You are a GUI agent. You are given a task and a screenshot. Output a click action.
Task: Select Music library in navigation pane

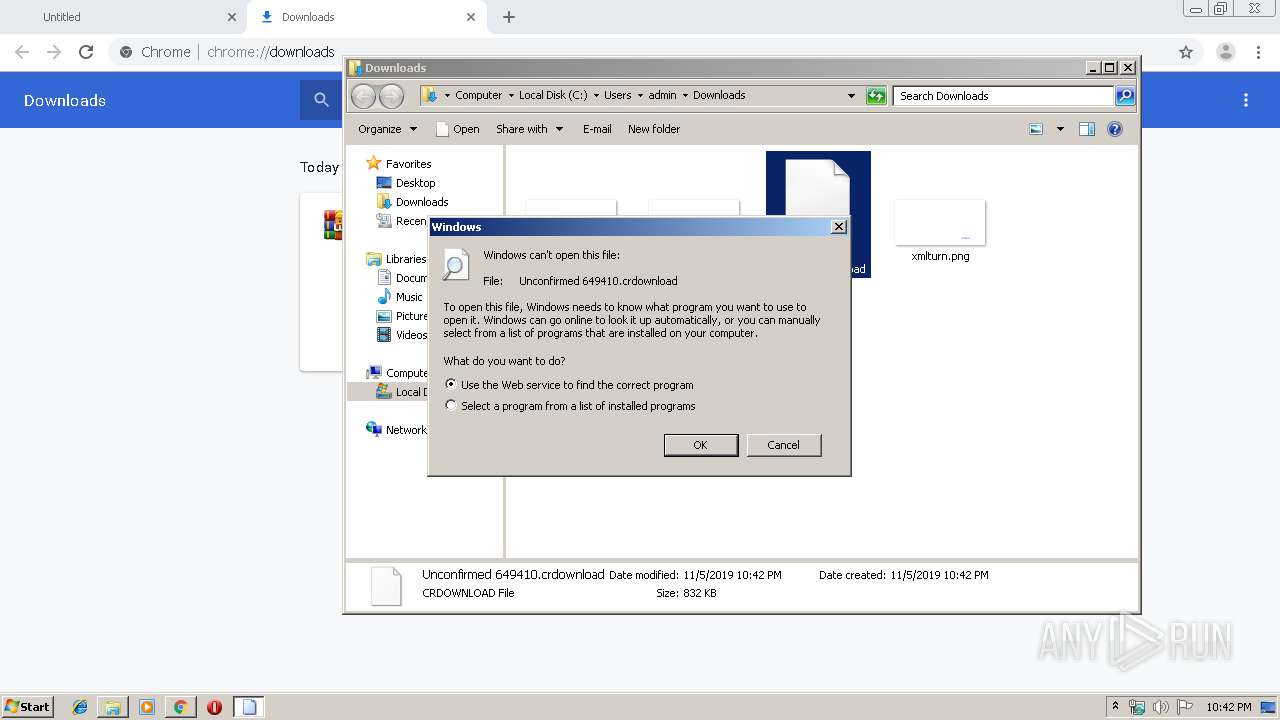[408, 297]
